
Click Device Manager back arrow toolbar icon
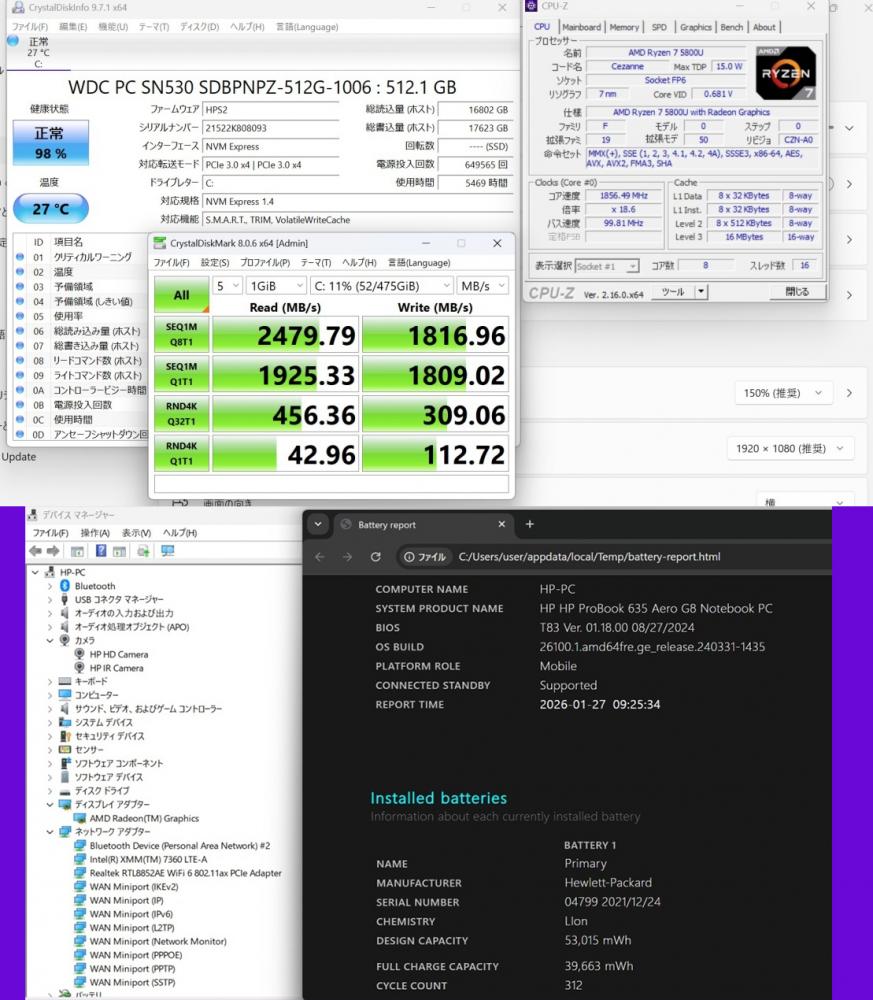[x=35, y=551]
